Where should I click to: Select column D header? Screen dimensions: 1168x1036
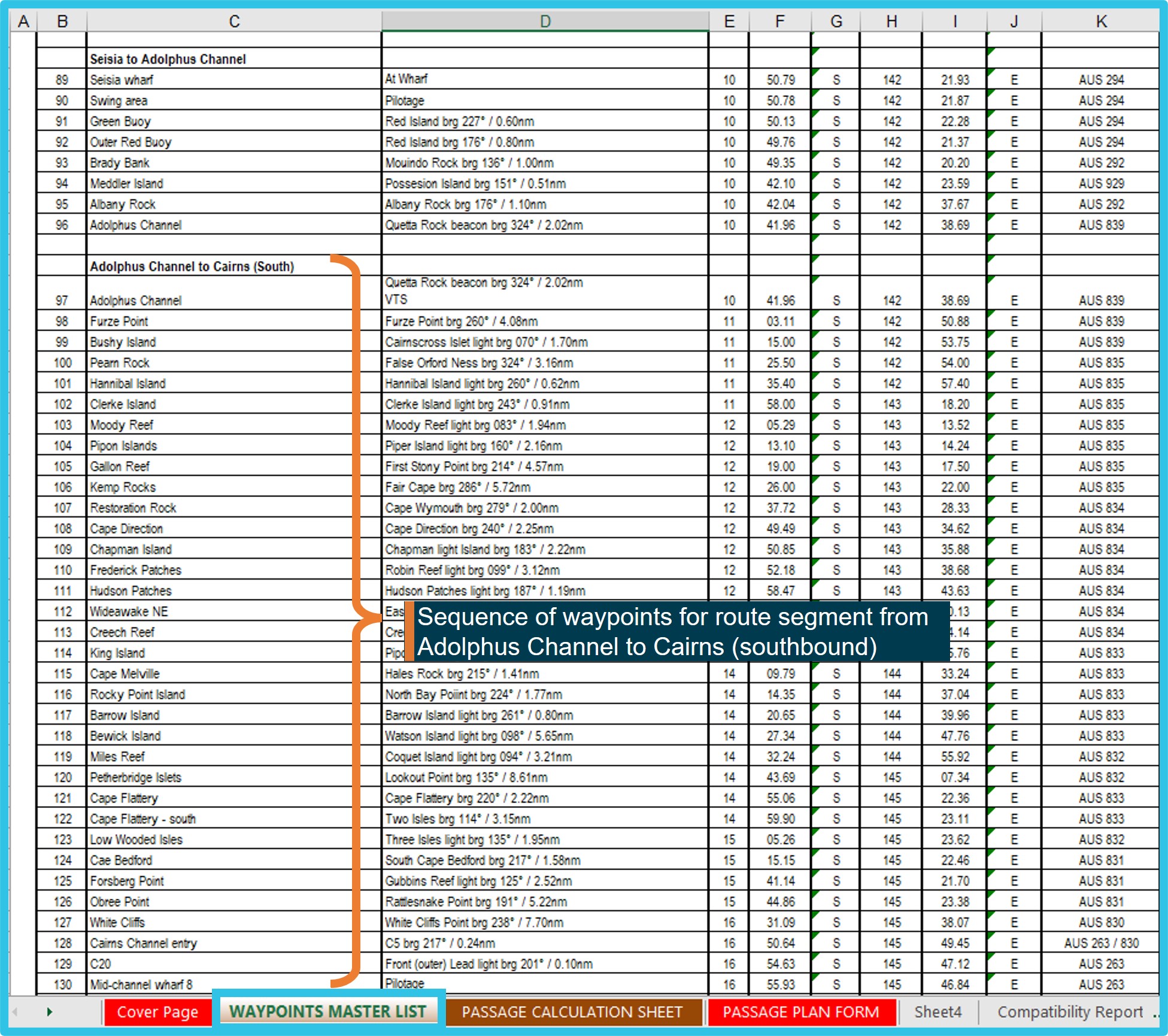coord(545,22)
